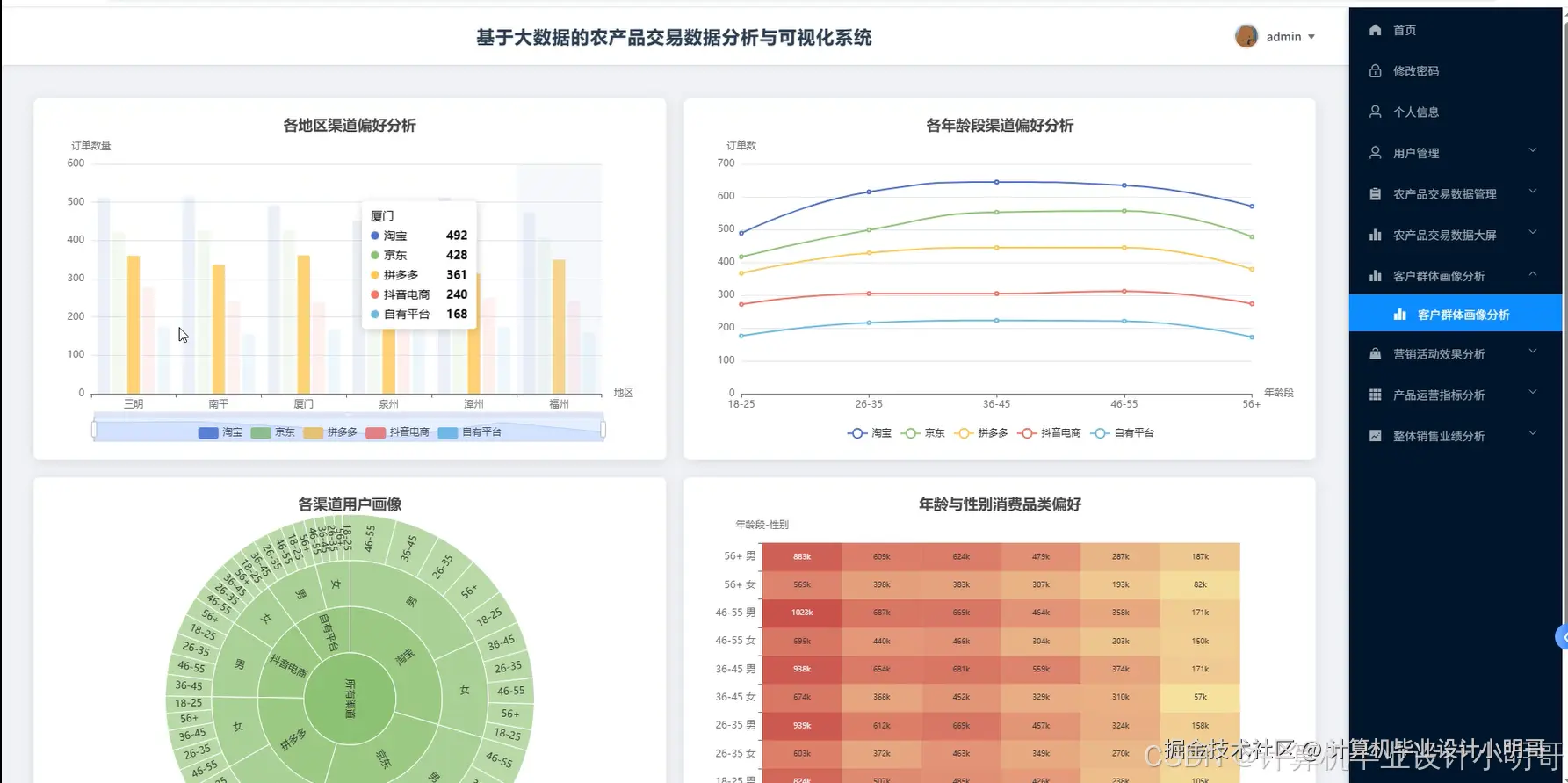1568x783 pixels.
Task: Click the 福州 label on the bar chart axis
Action: pos(559,404)
